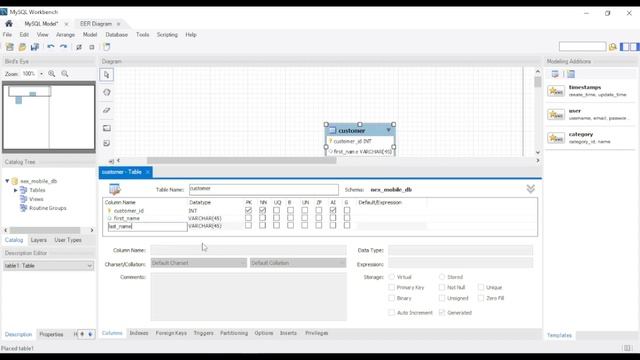Screen dimensions: 640x360
Task: Select the Virtual storage radio button
Action: tap(392, 277)
